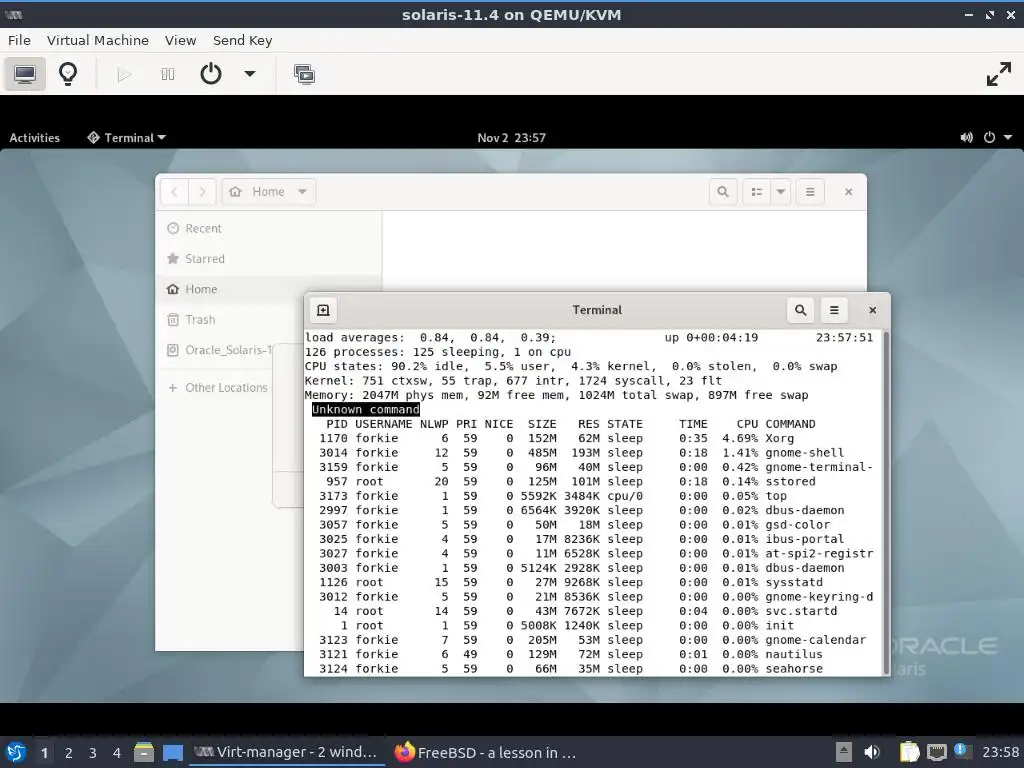The image size is (1024, 768).
Task: Switch to workspace 1
Action: pyautogui.click(x=44, y=753)
